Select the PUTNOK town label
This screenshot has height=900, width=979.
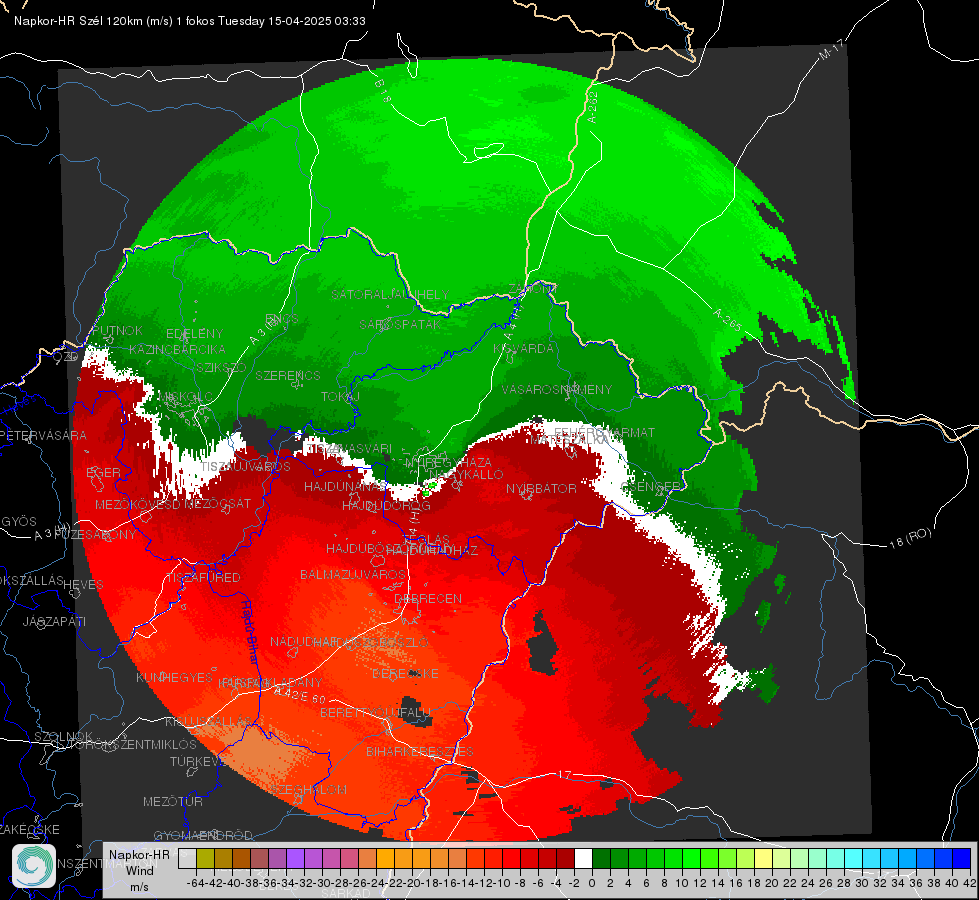(117, 330)
